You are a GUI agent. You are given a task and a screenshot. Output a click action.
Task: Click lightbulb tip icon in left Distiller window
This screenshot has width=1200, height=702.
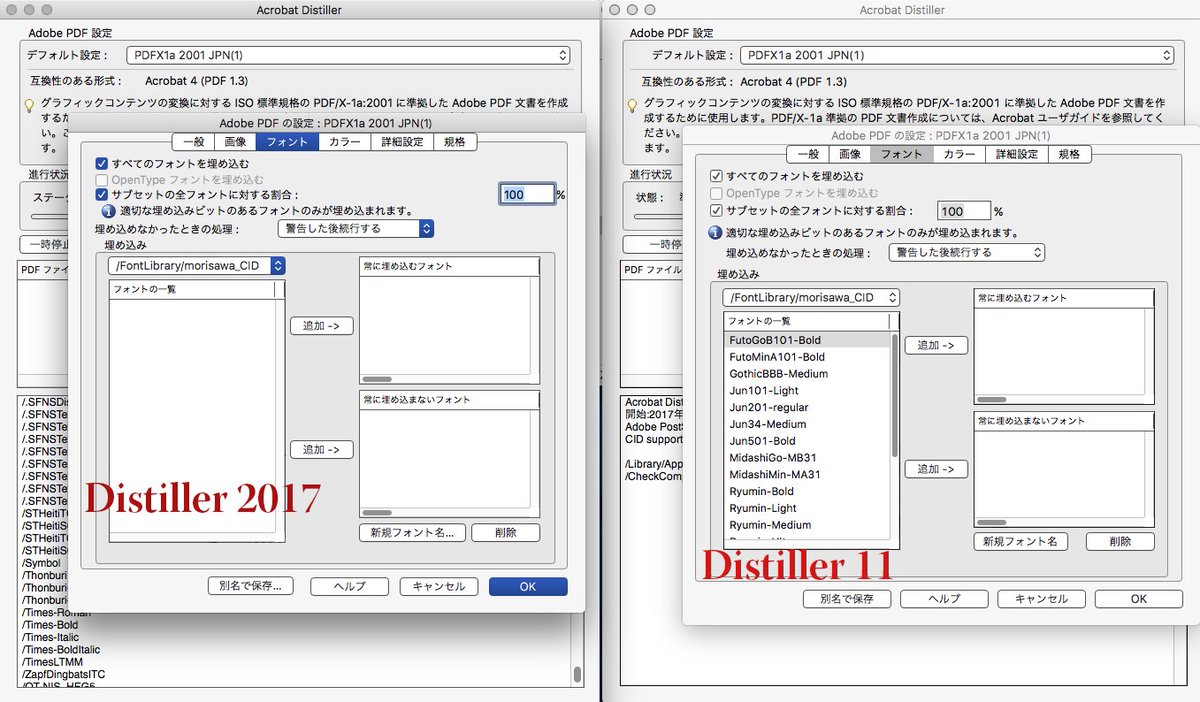(30, 104)
